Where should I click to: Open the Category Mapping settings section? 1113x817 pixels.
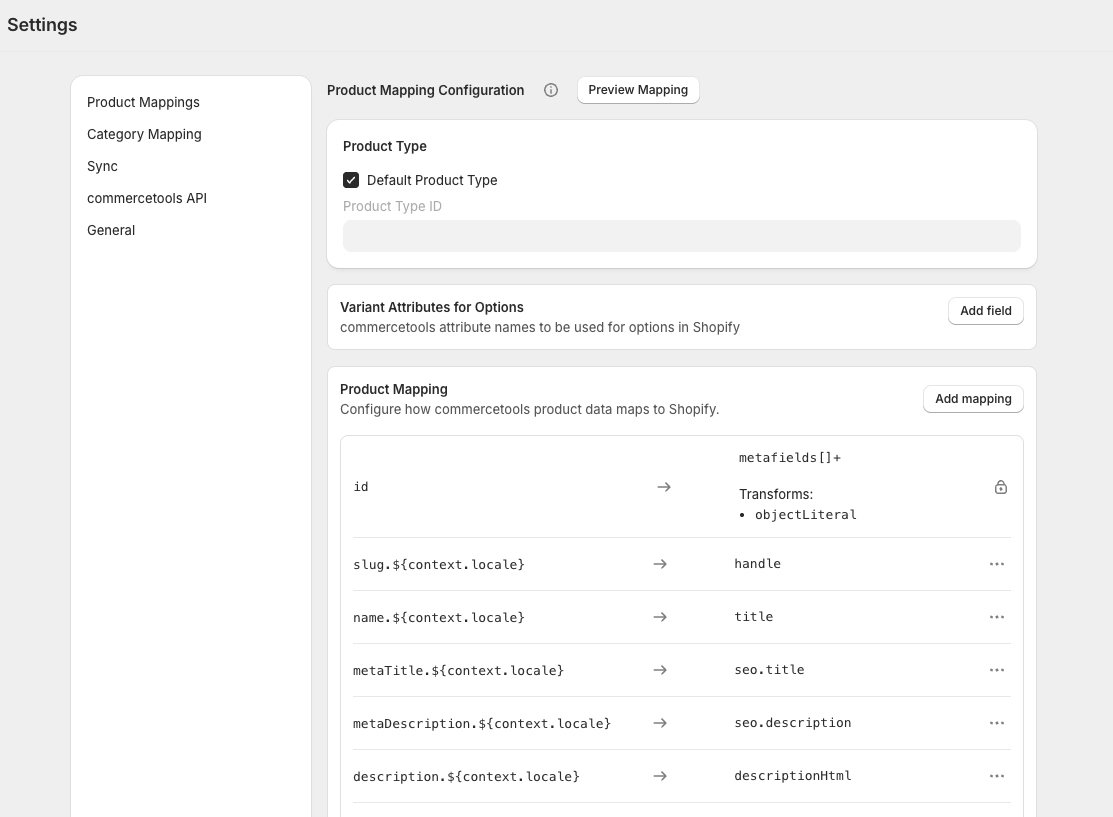pyautogui.click(x=144, y=134)
